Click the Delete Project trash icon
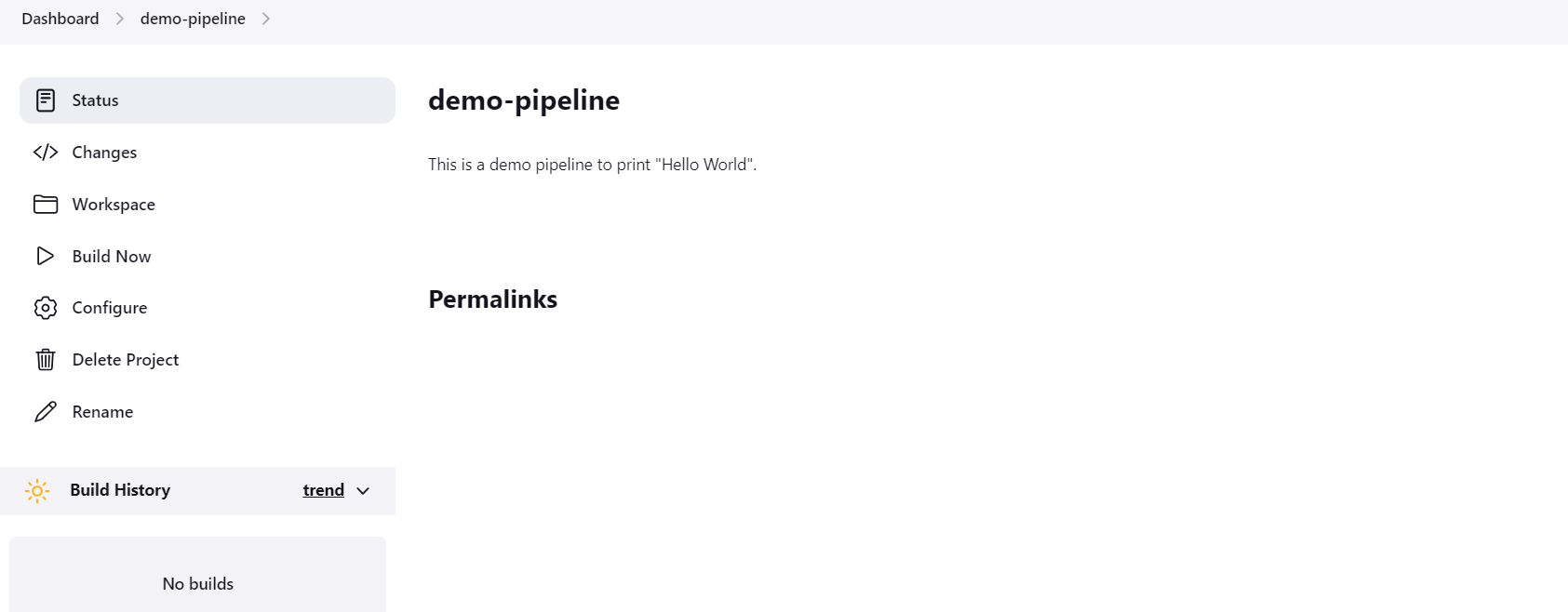 [46, 360]
